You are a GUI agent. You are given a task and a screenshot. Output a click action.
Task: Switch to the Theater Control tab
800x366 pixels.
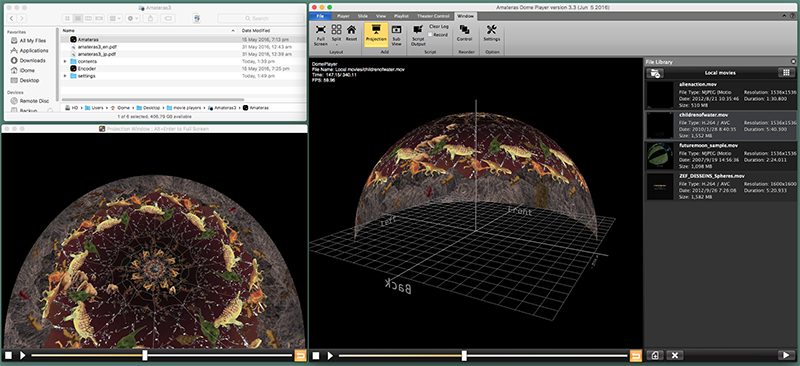click(433, 16)
